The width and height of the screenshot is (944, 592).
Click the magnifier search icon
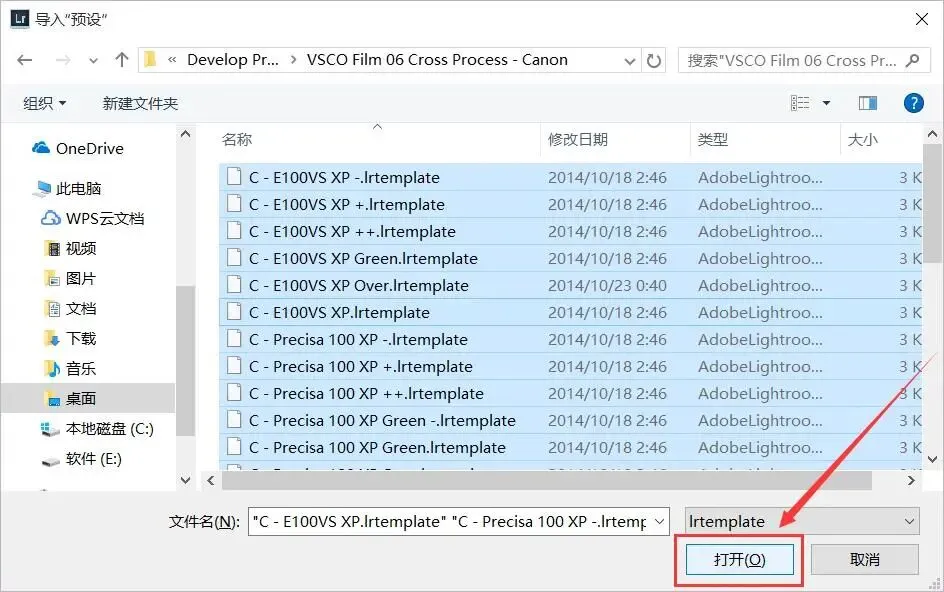913,60
